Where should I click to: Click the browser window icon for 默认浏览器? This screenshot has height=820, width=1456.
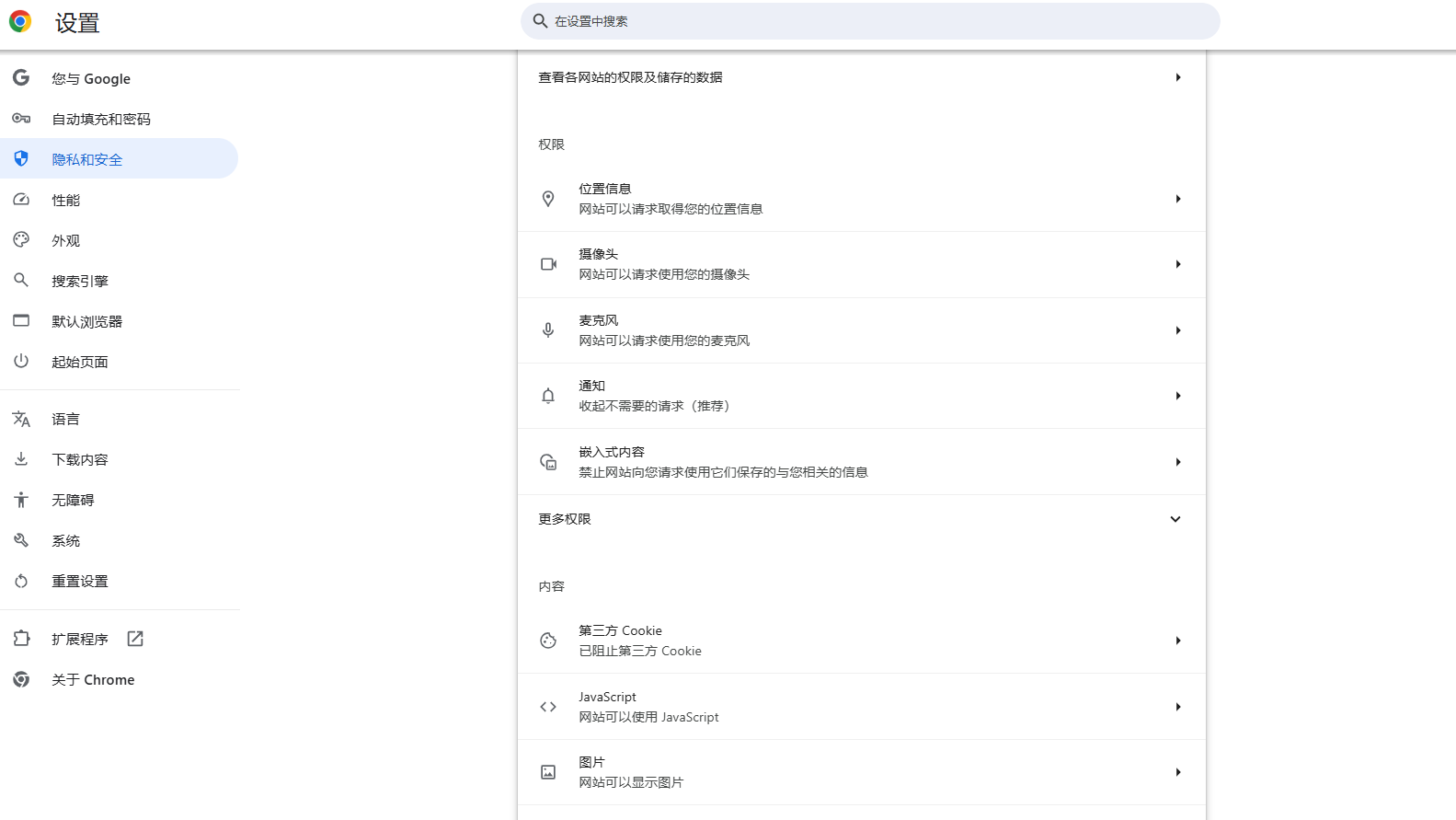[x=21, y=320]
